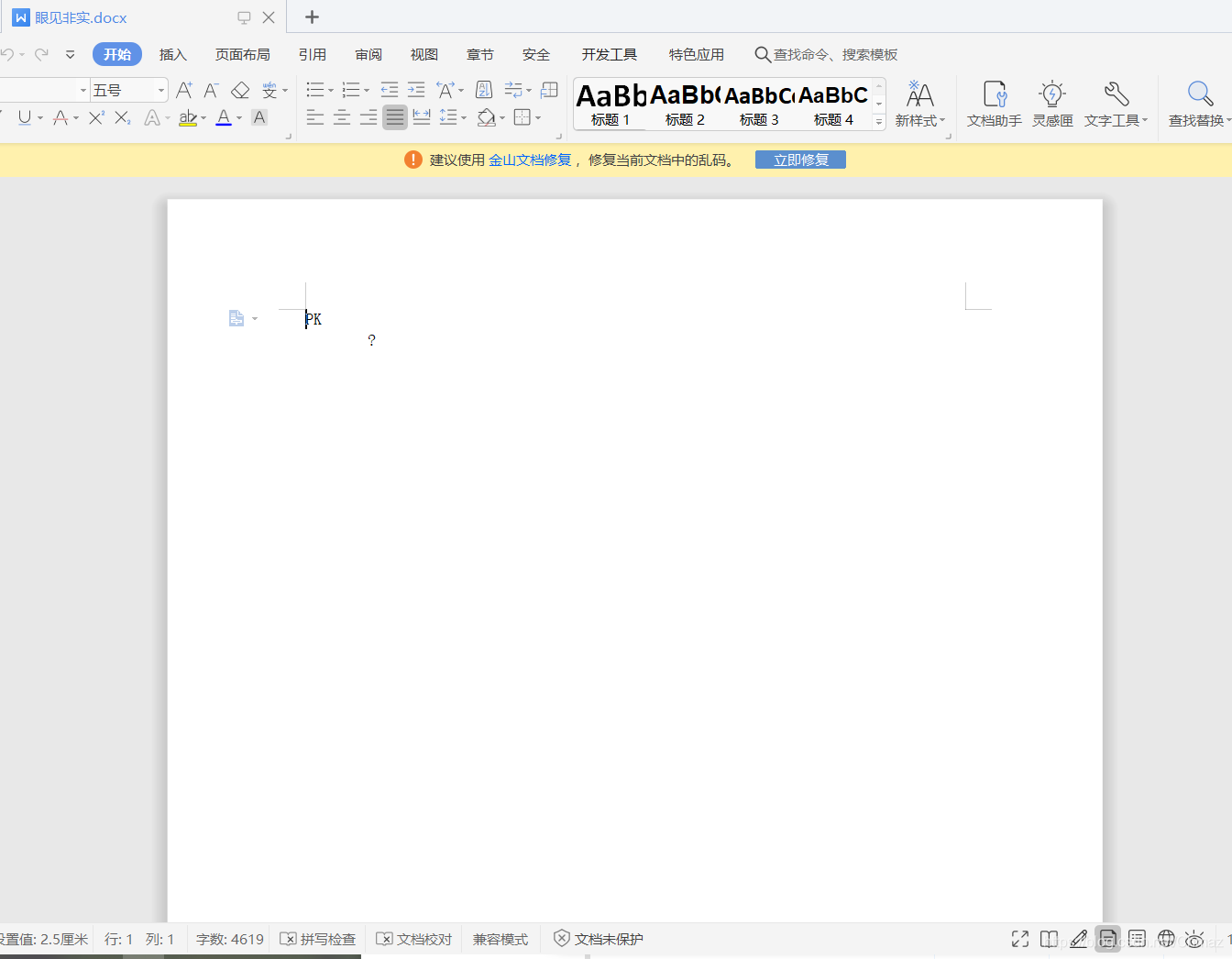Expand the styles gallery more arrow

[879, 121]
